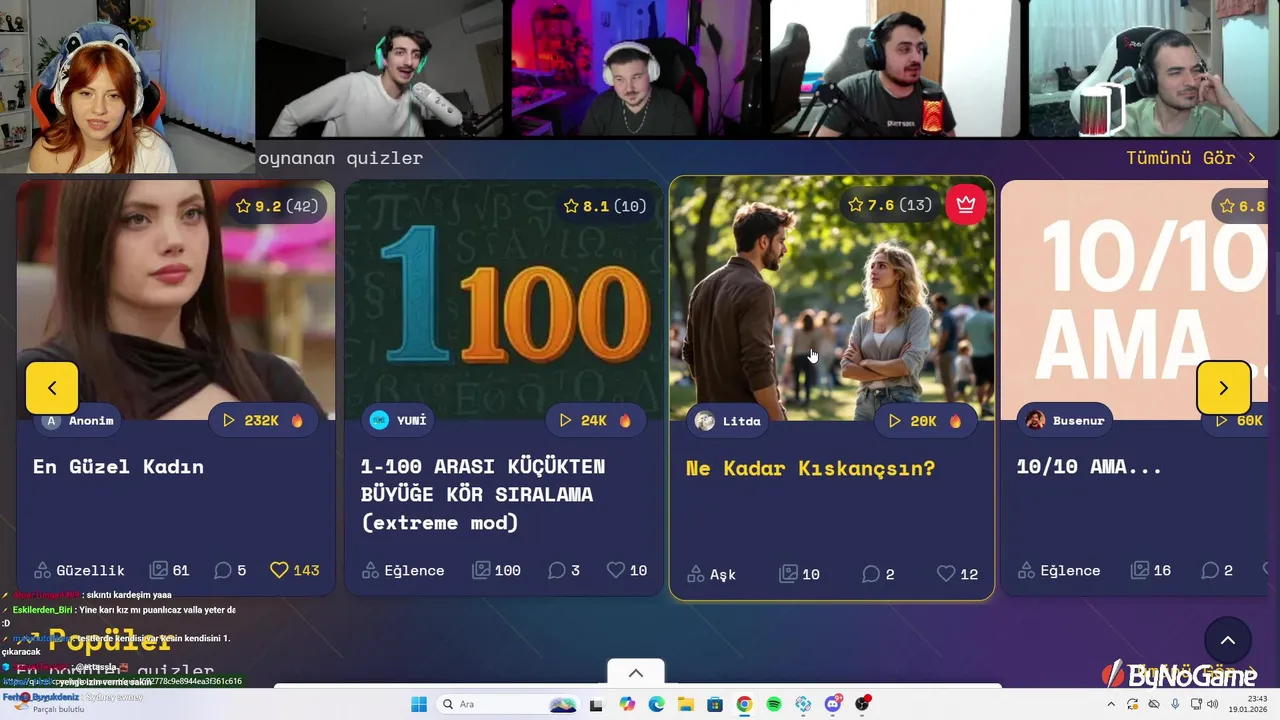The height and width of the screenshot is (720, 1280).
Task: Click the 16 images count icon
Action: [1150, 570]
